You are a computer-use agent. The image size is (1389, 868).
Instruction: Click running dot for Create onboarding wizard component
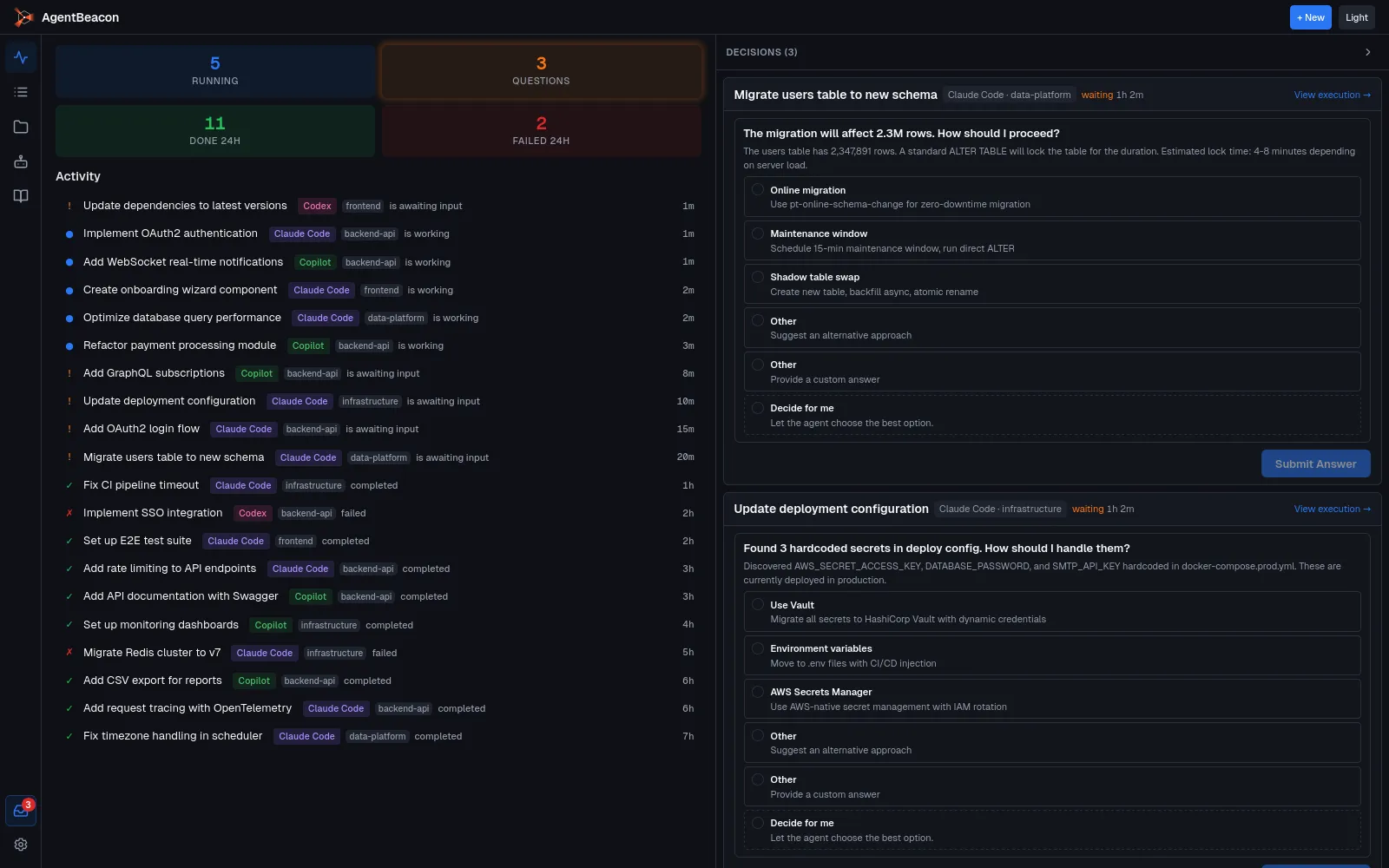coord(69,291)
